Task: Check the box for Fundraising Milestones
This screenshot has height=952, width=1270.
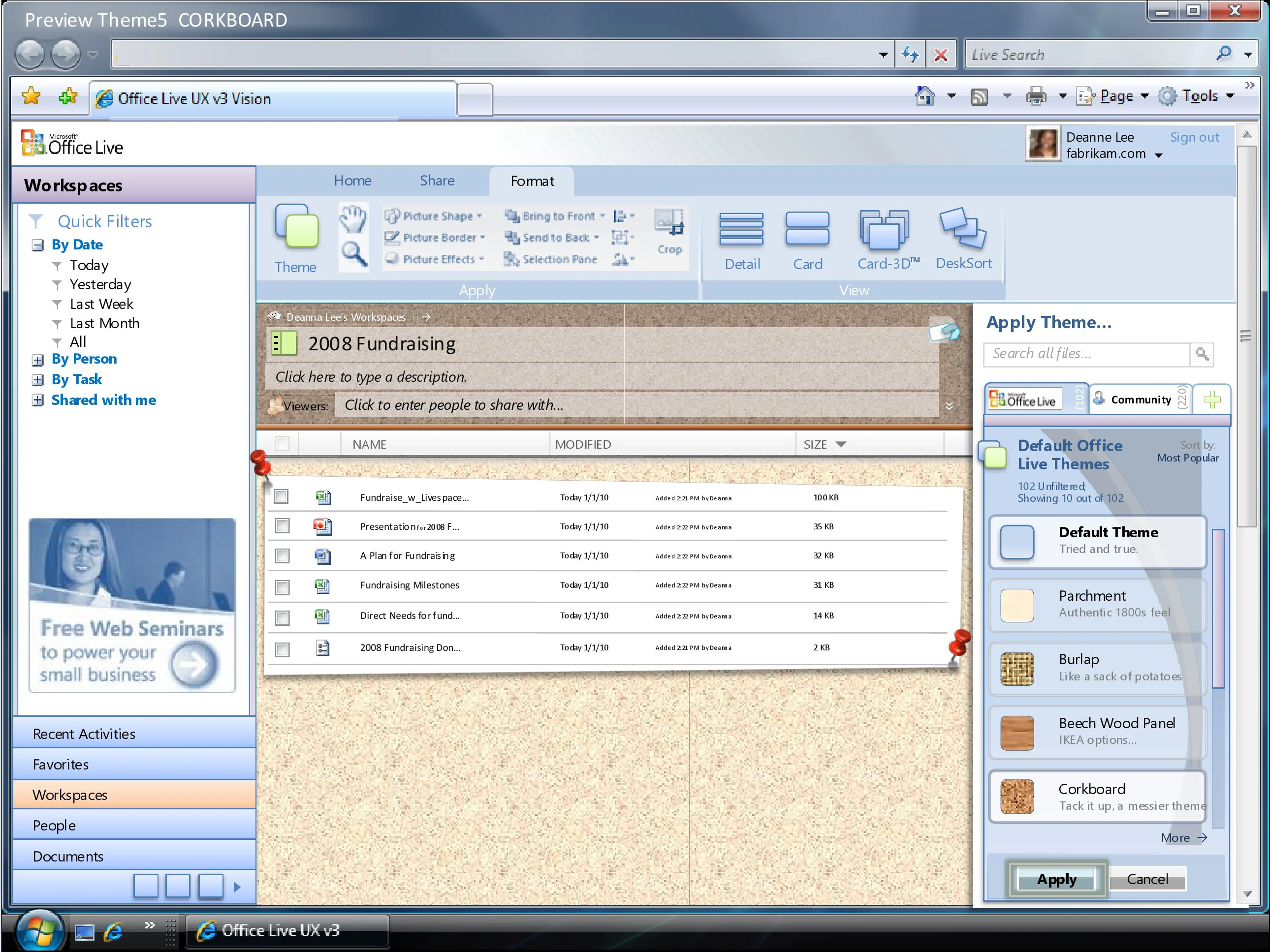Action: click(282, 586)
